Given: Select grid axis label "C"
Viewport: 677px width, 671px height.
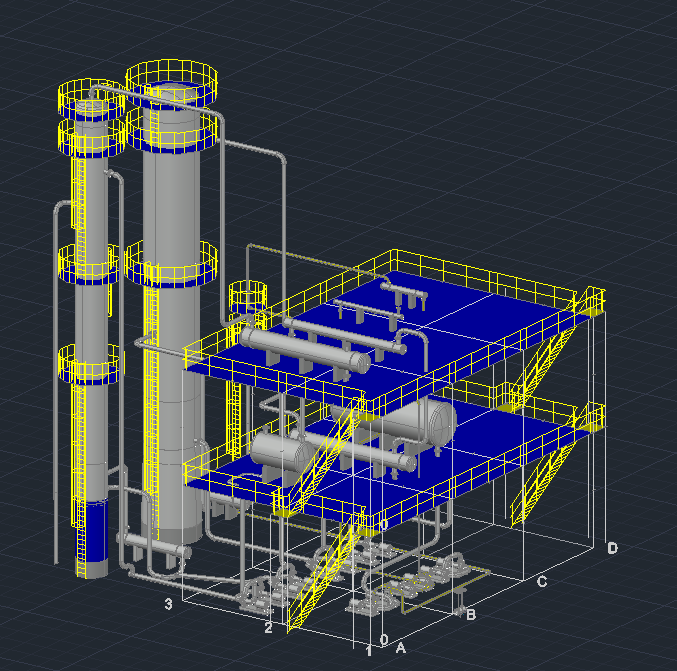Looking at the screenshot, I should (x=542, y=582).
